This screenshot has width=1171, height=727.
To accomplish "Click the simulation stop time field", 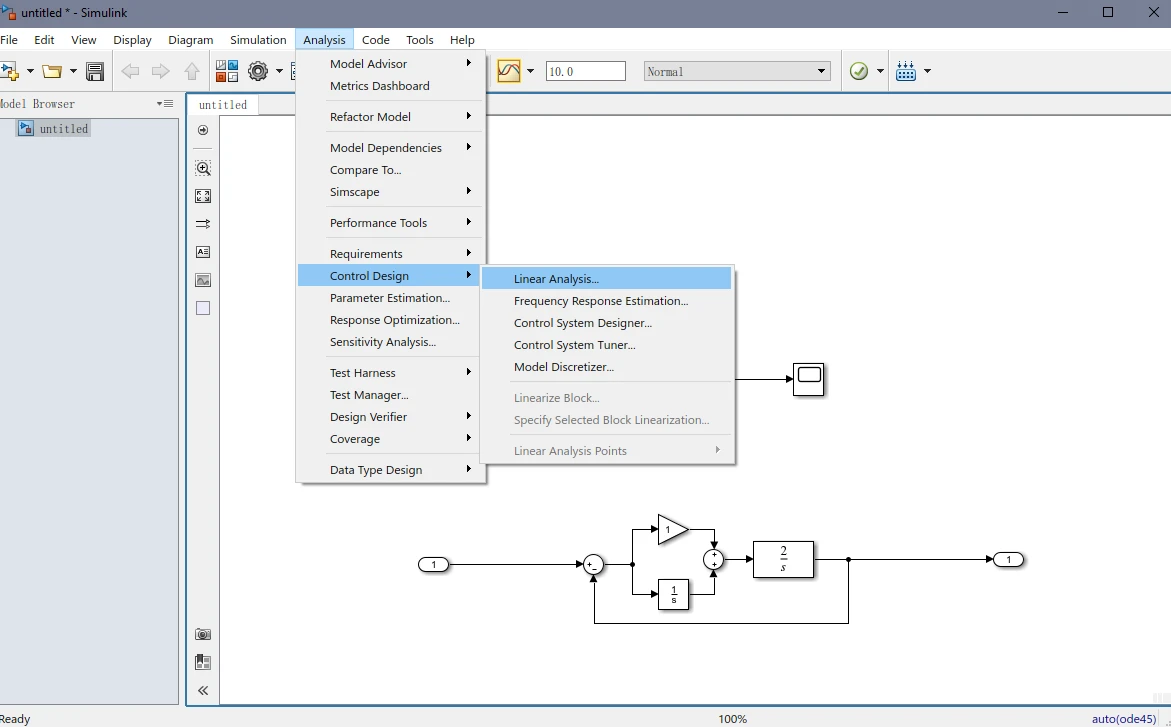I will [586, 71].
